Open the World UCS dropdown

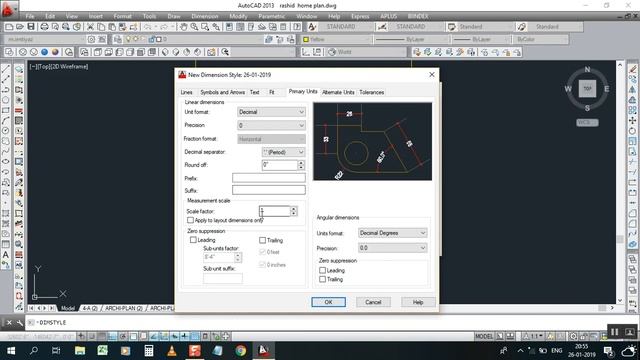(366, 52)
